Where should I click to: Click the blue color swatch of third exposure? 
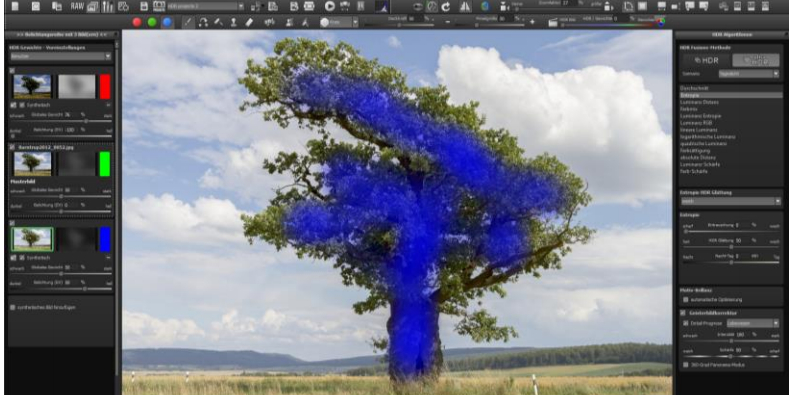[105, 239]
